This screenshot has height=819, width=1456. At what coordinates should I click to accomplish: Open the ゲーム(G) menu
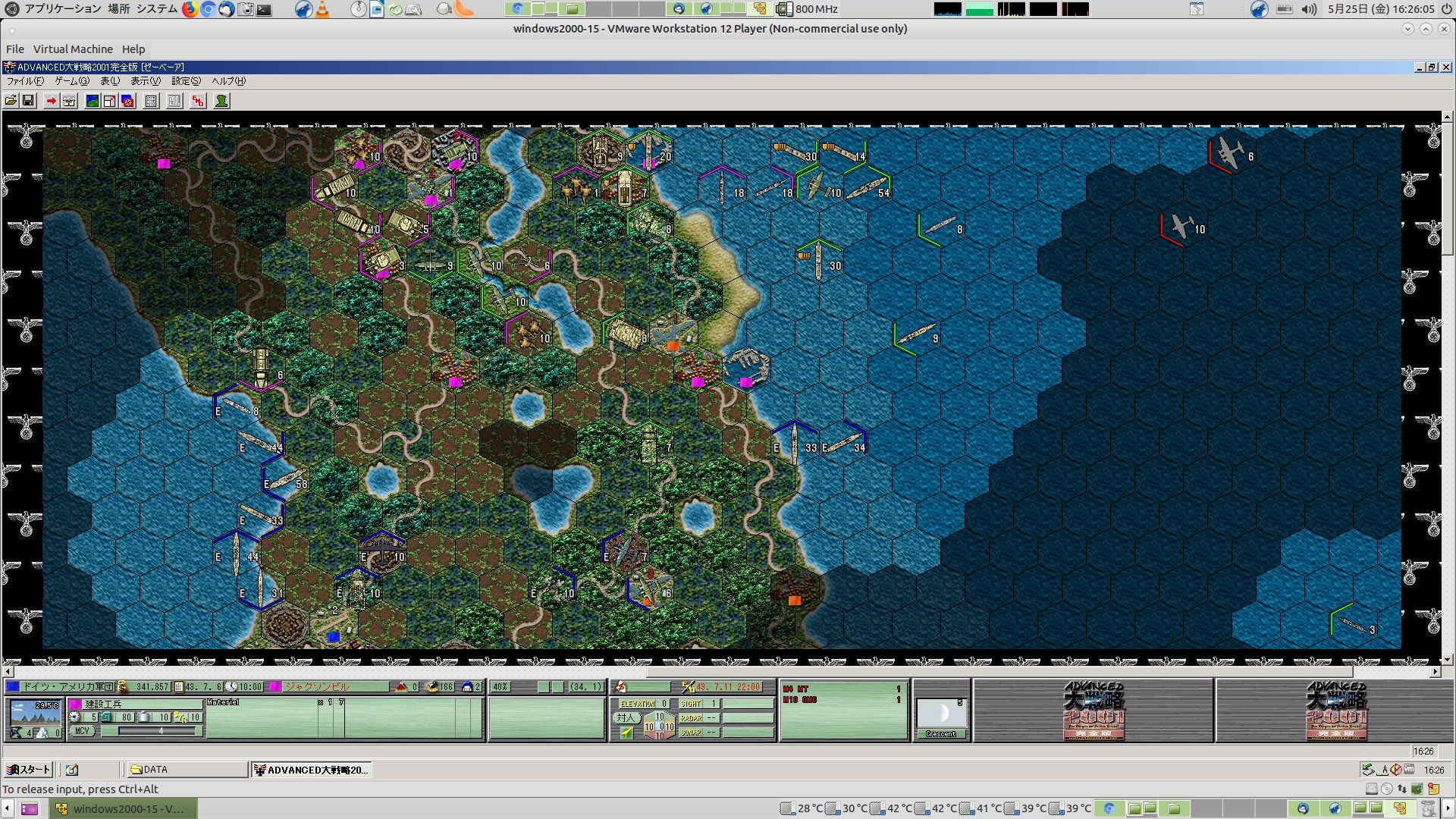tap(72, 81)
